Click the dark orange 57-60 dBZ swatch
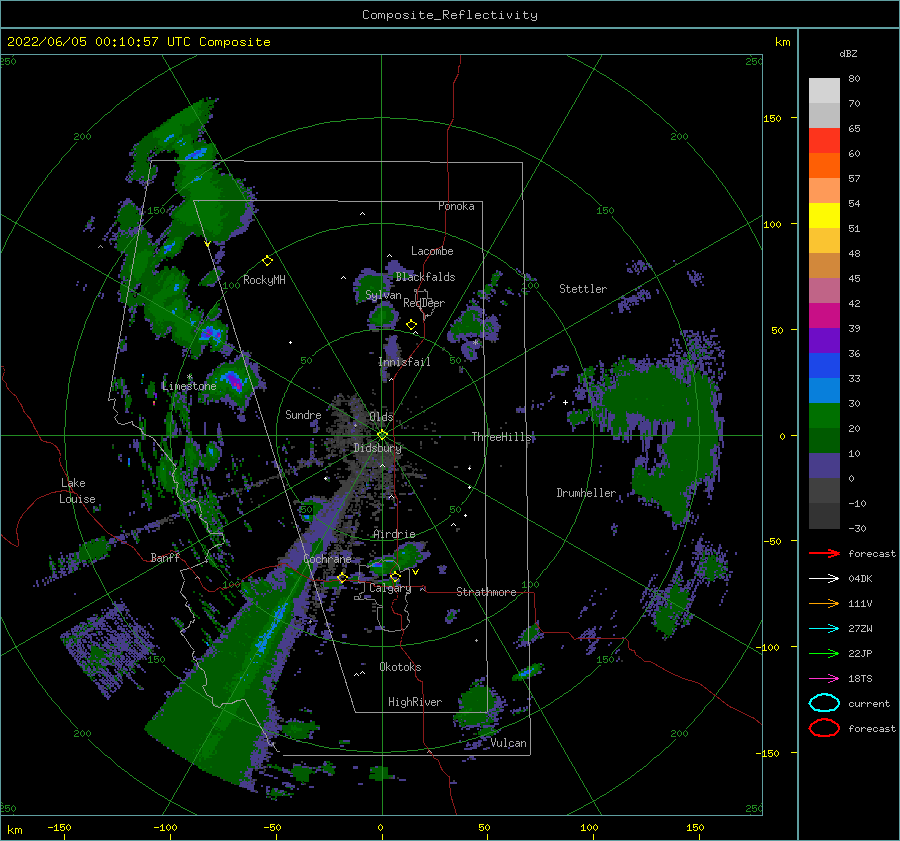 pos(824,165)
